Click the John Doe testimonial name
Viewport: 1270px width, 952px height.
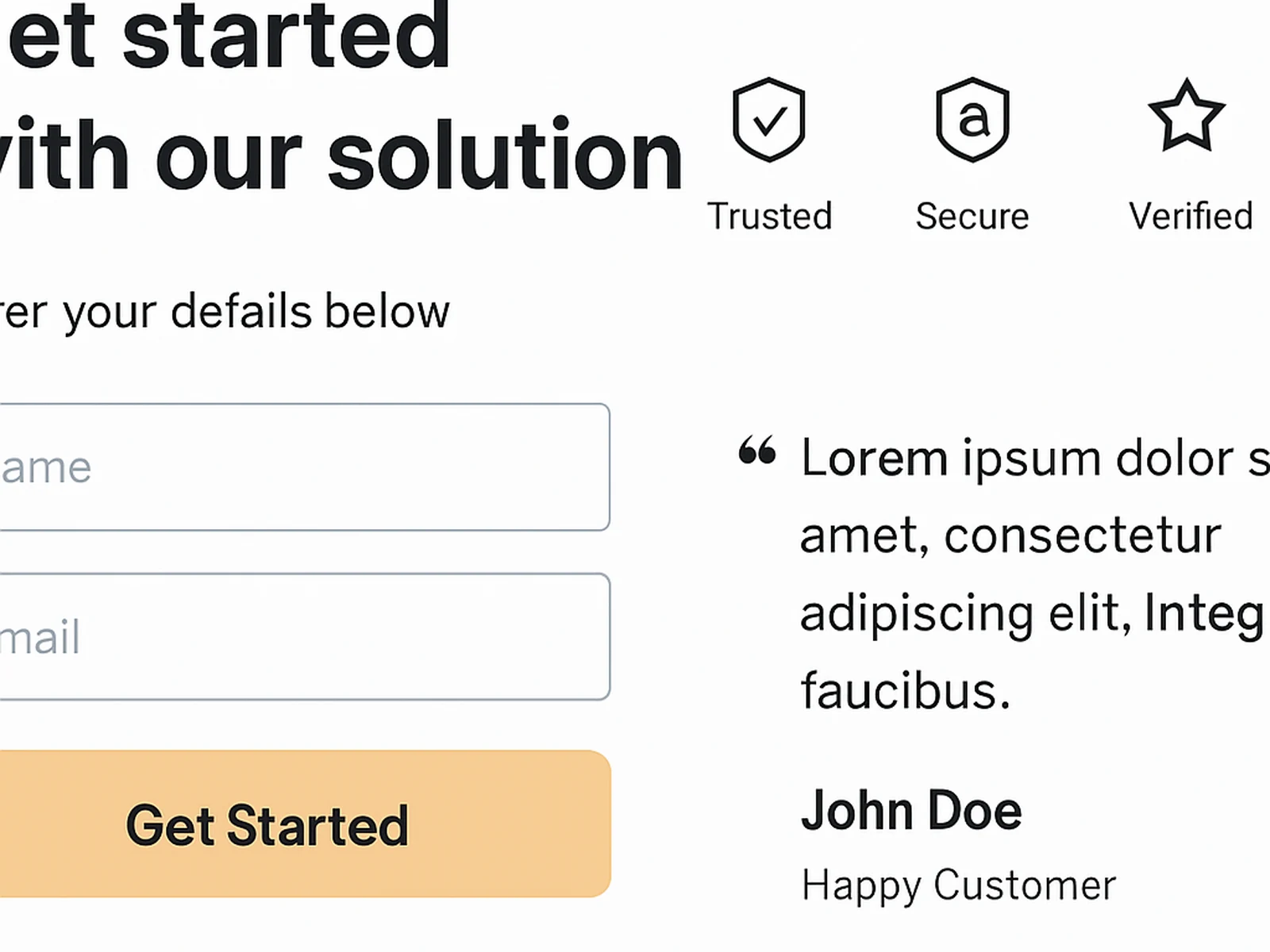pos(910,809)
